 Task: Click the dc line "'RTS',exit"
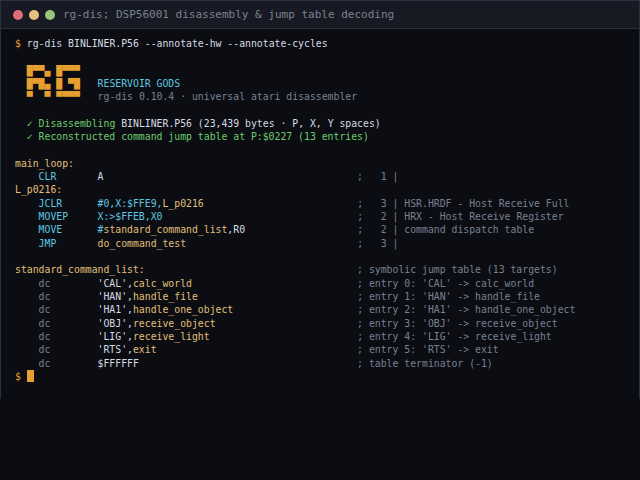pyautogui.click(x=127, y=349)
